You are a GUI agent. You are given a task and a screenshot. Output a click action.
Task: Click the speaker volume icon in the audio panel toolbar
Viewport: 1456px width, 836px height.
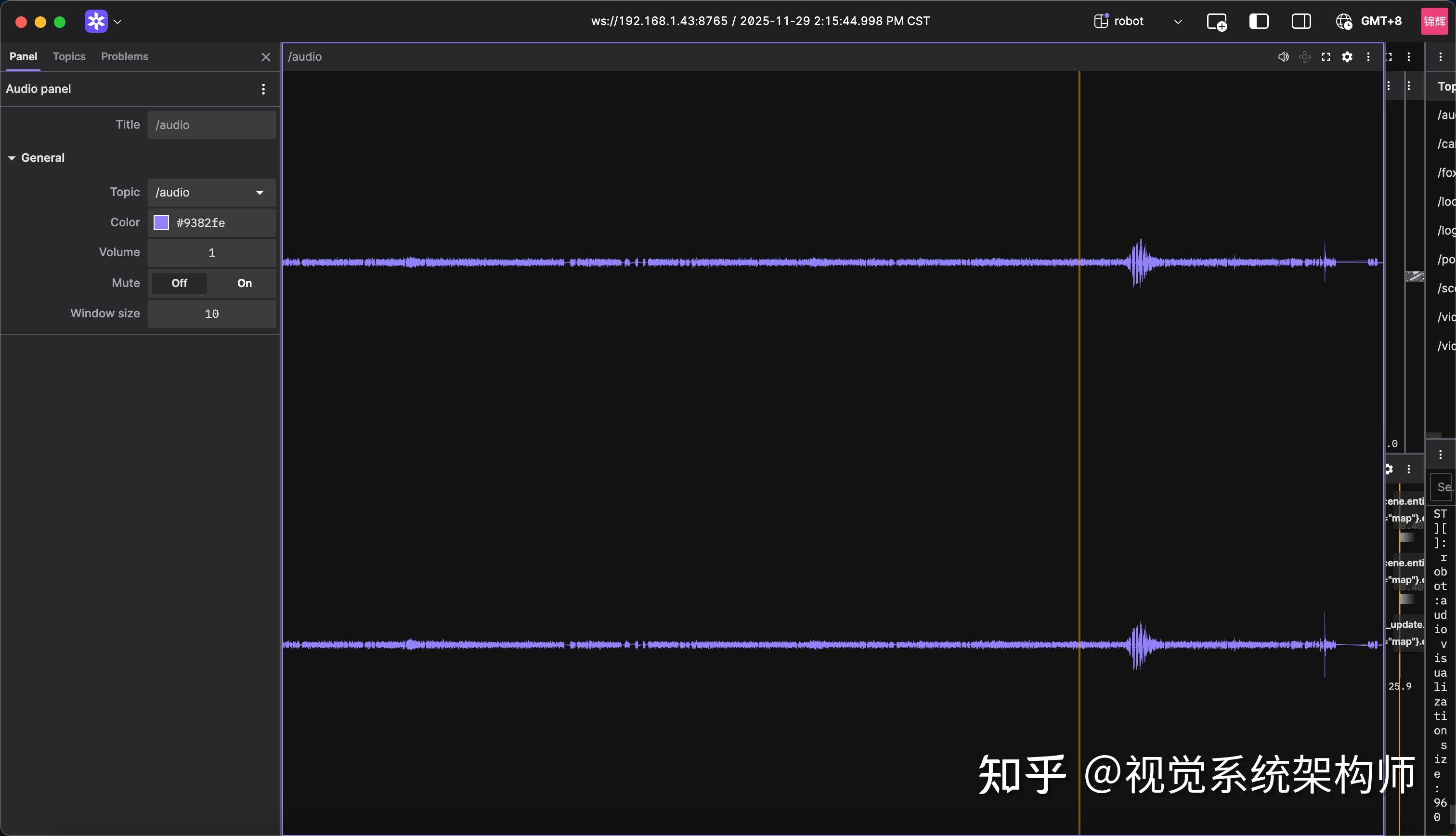pos(1283,56)
